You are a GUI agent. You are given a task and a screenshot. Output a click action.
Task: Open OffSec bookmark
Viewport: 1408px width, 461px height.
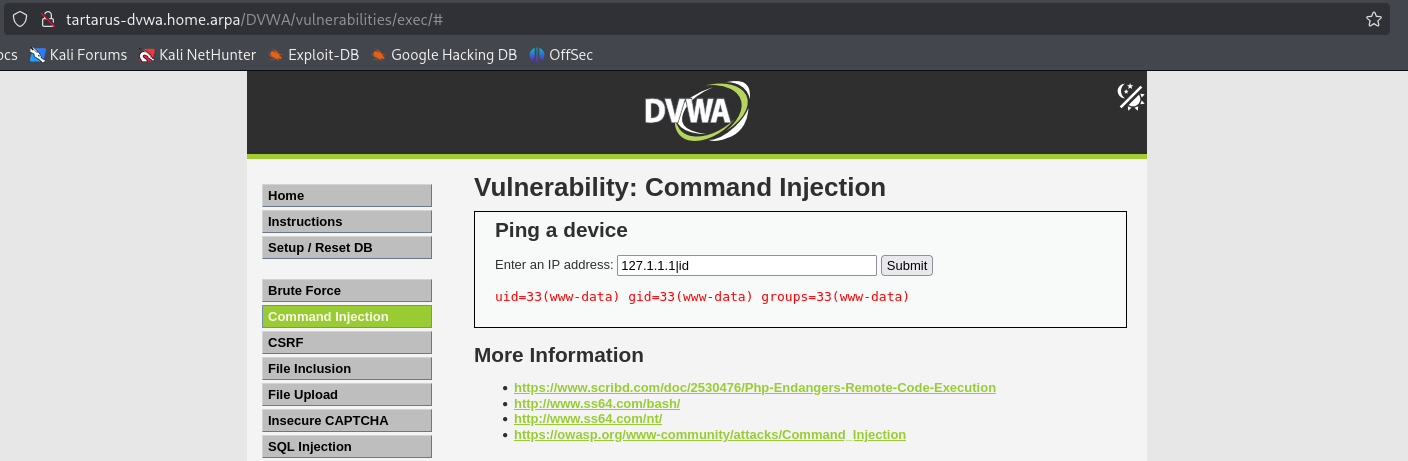pos(561,55)
